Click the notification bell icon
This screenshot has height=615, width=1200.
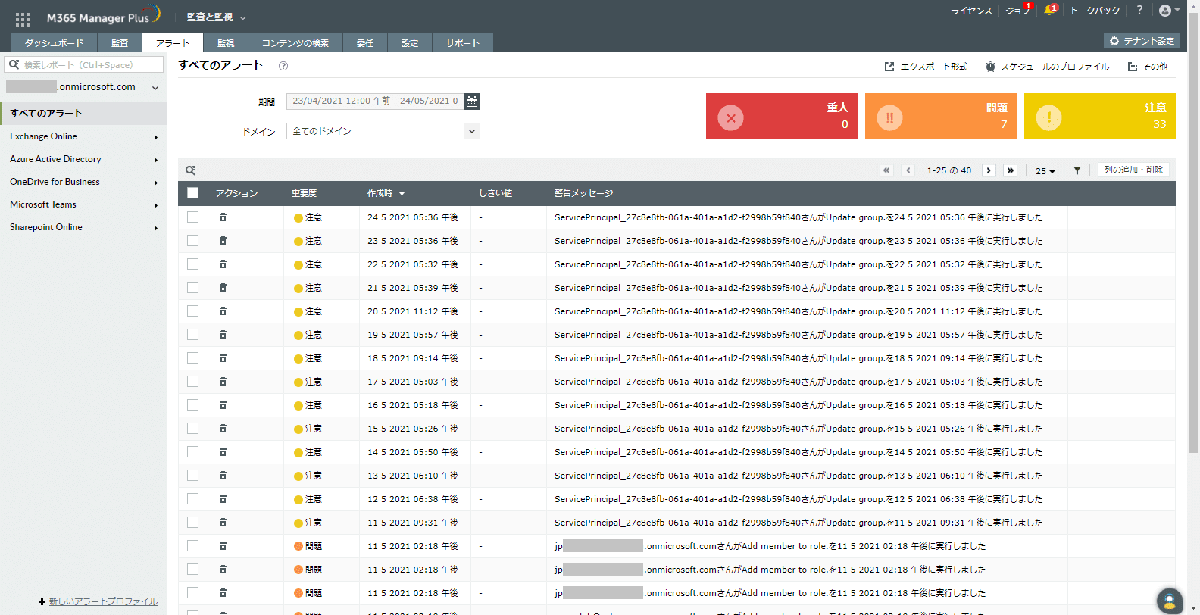pos(1049,10)
